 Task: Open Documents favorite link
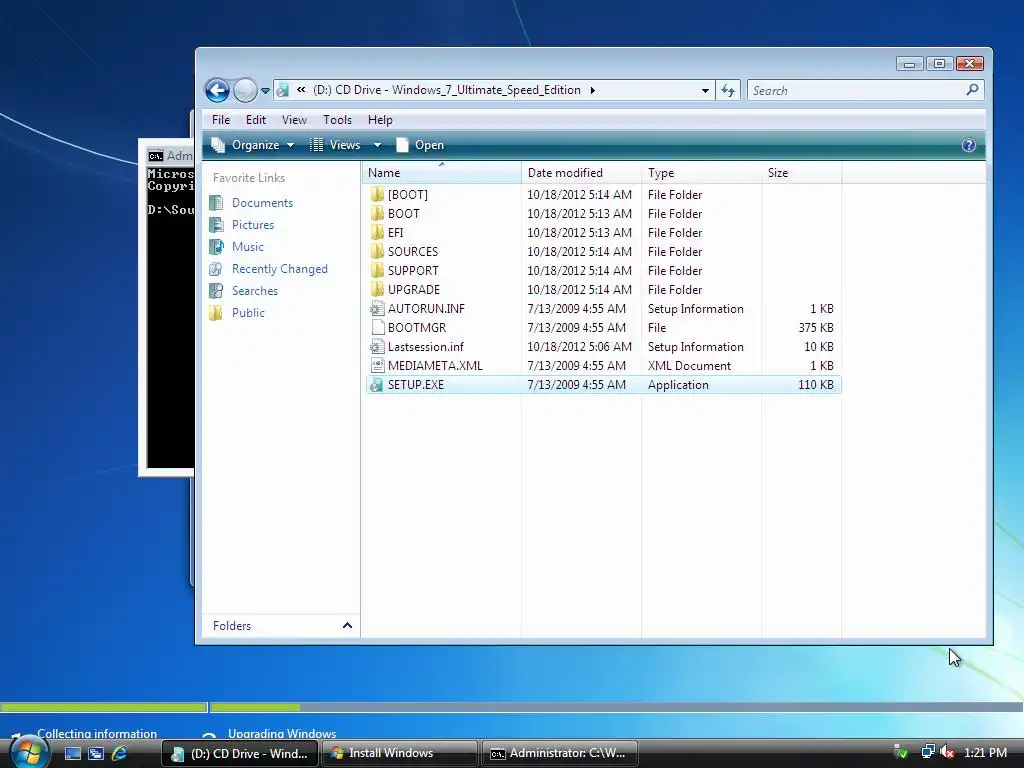262,202
